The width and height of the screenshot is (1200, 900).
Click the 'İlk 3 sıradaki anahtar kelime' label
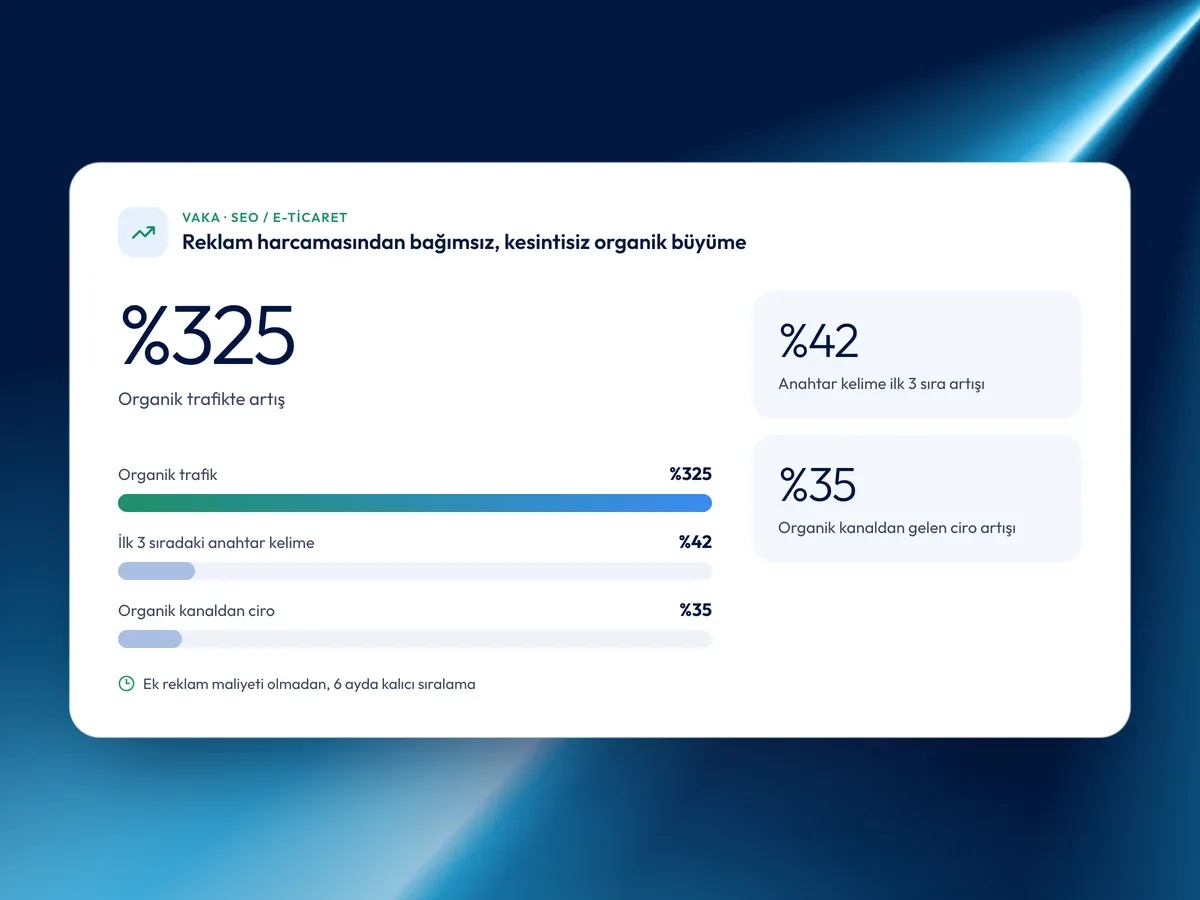[x=216, y=543]
